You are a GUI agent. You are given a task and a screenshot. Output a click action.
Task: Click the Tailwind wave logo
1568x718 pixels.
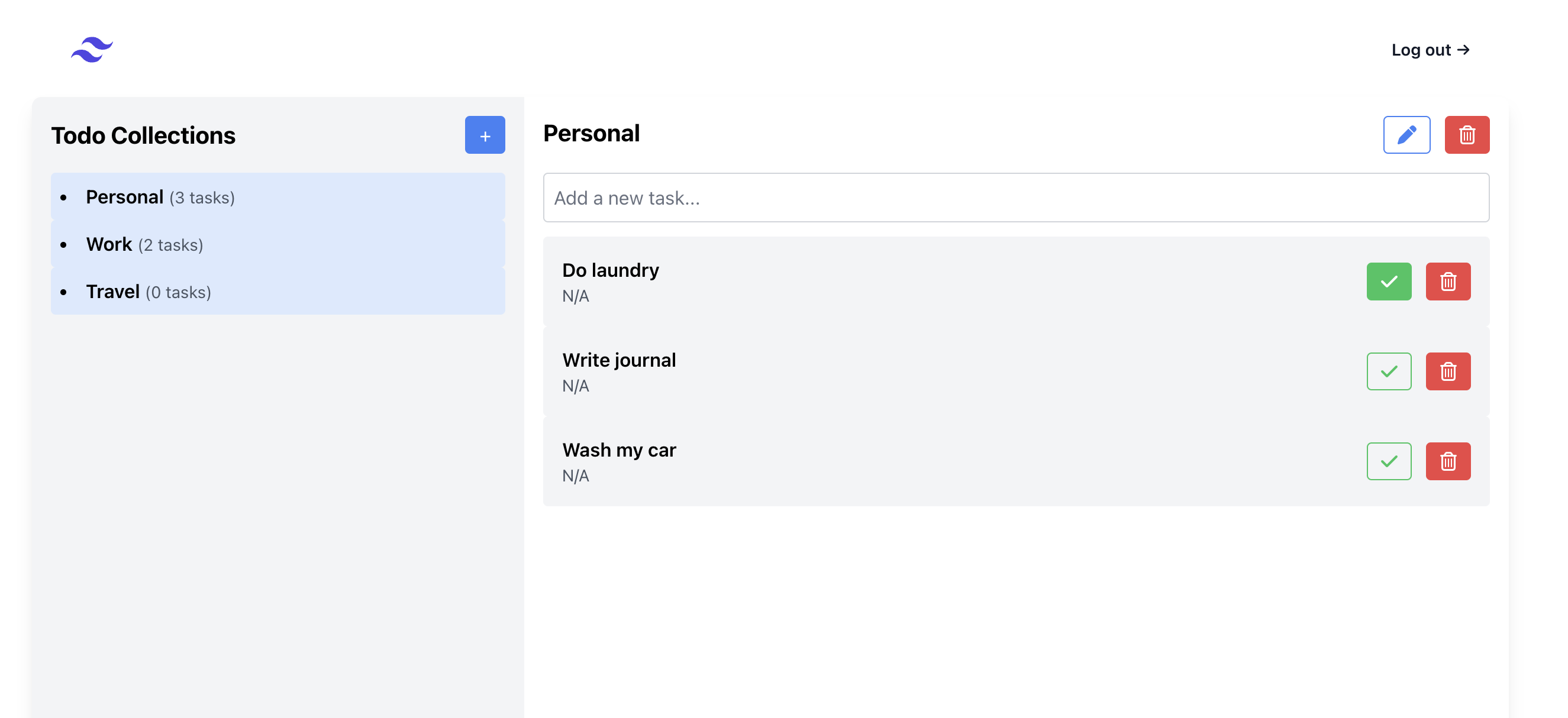coord(91,49)
